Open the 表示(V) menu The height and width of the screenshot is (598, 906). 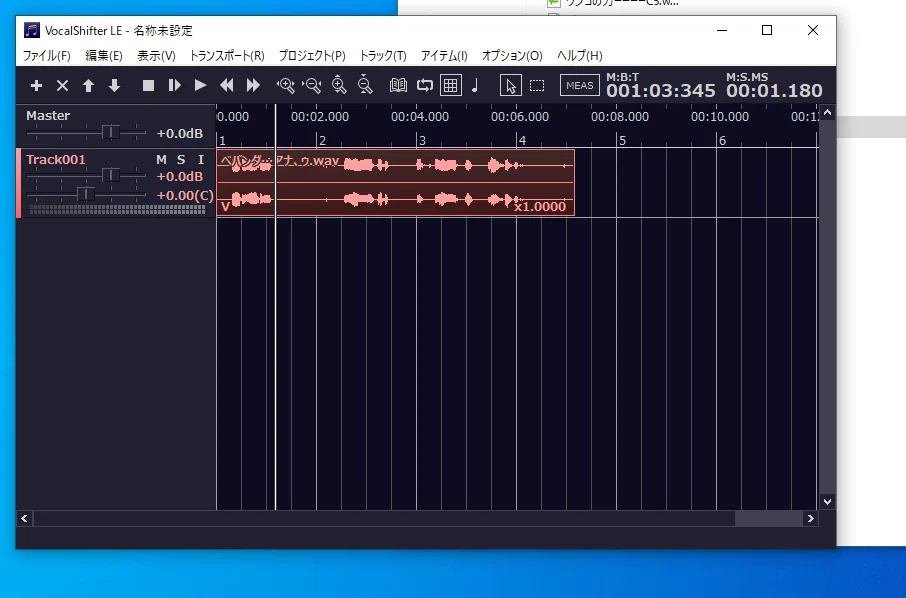point(156,55)
